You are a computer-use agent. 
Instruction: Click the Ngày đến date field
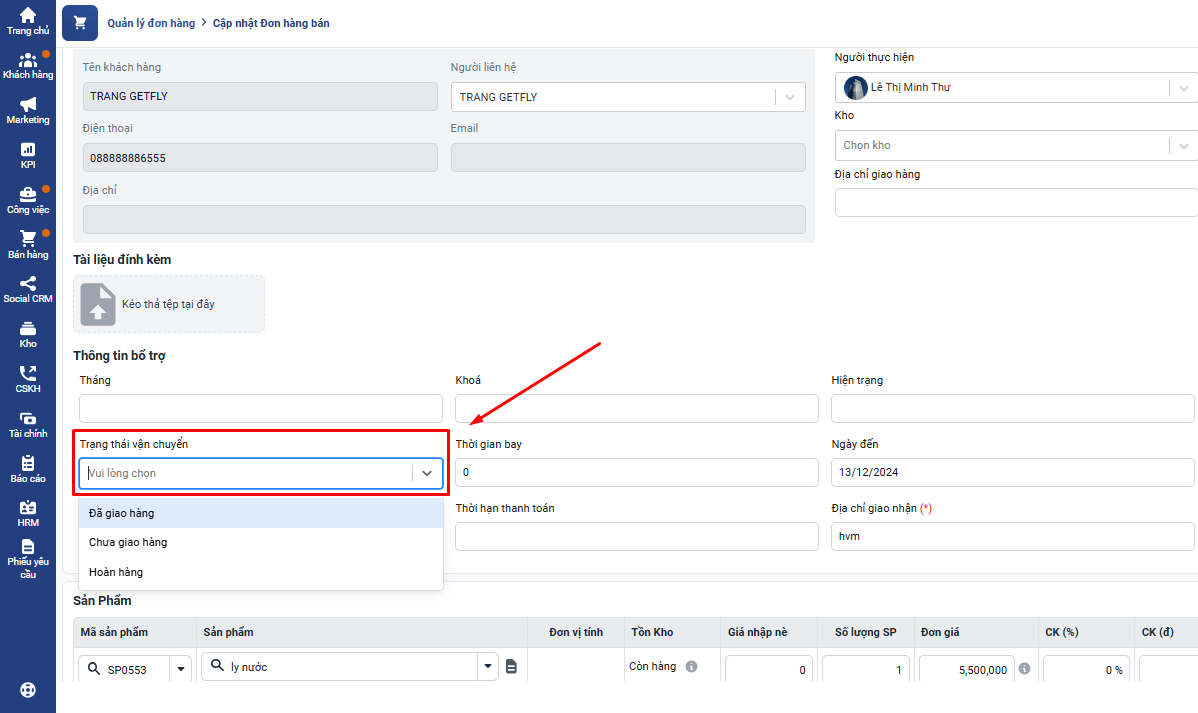[1012, 472]
